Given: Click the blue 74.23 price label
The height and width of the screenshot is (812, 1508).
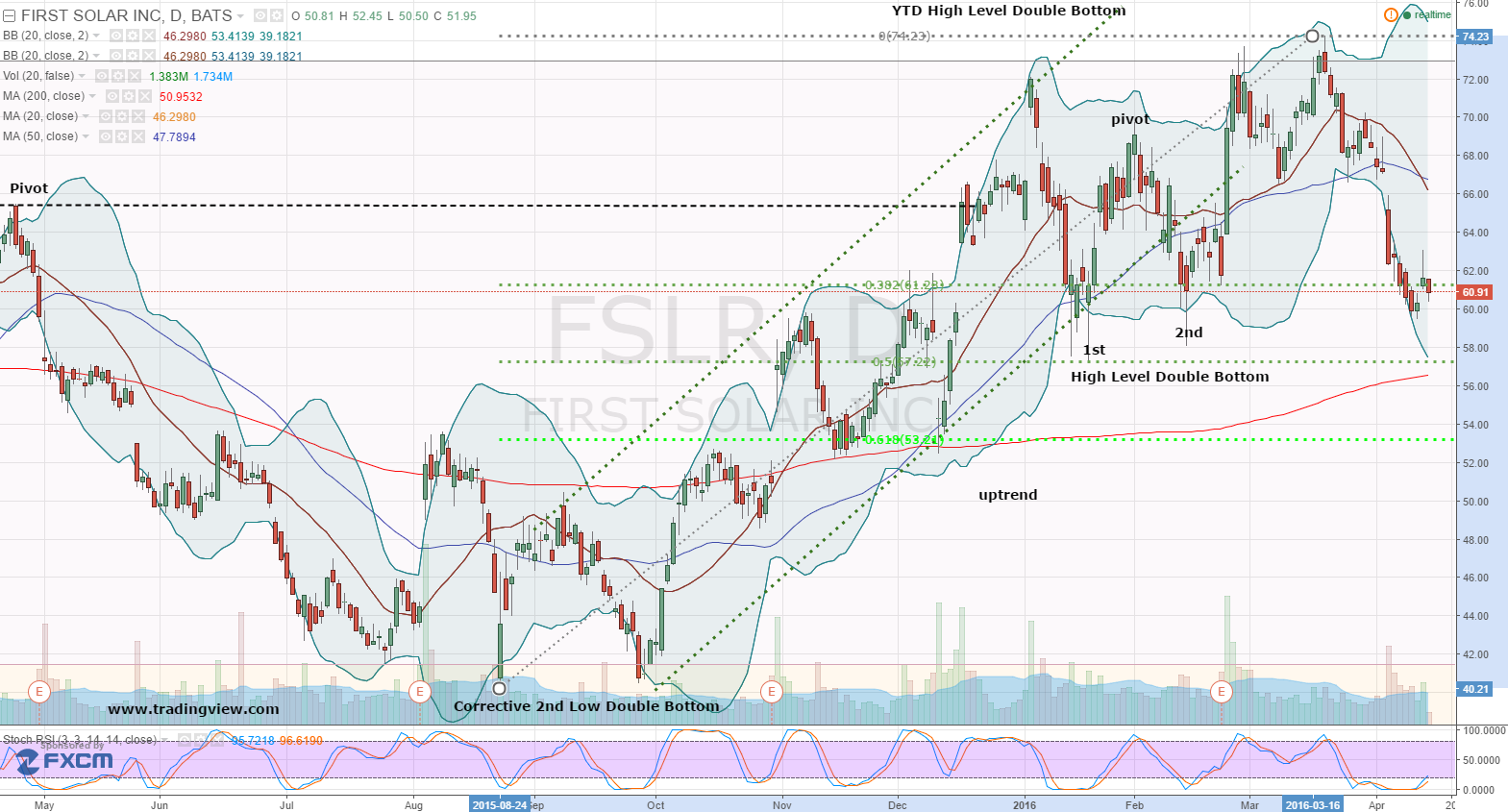Looking at the screenshot, I should point(1475,37).
